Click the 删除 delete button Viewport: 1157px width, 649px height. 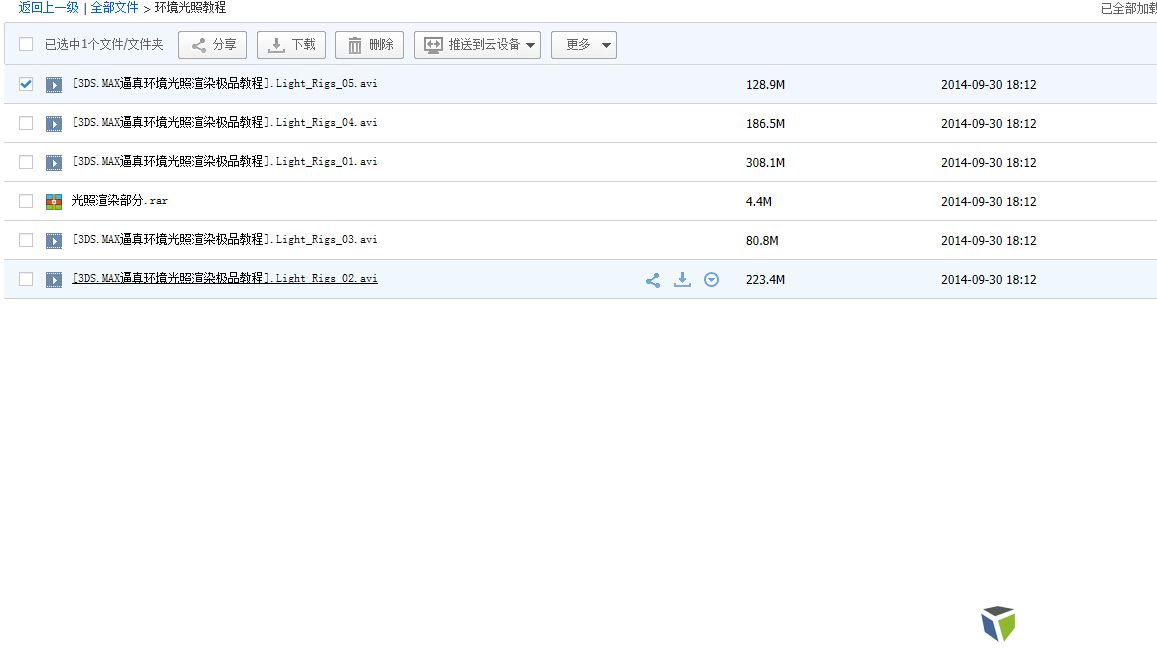[x=370, y=45]
